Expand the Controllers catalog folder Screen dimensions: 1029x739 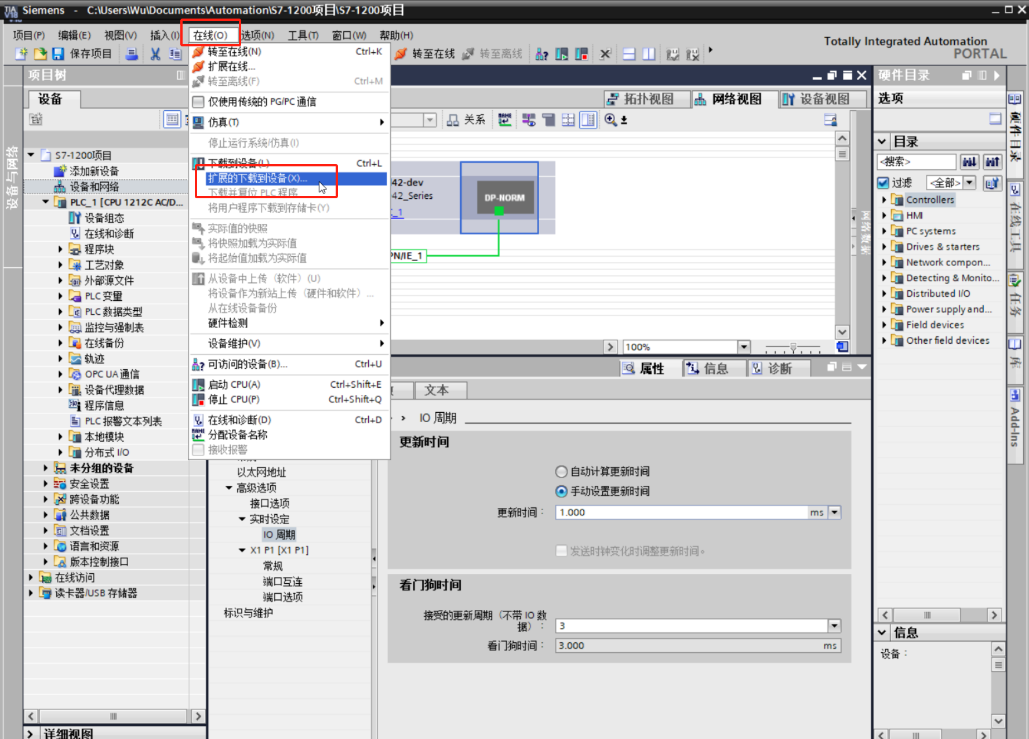[x=884, y=200]
